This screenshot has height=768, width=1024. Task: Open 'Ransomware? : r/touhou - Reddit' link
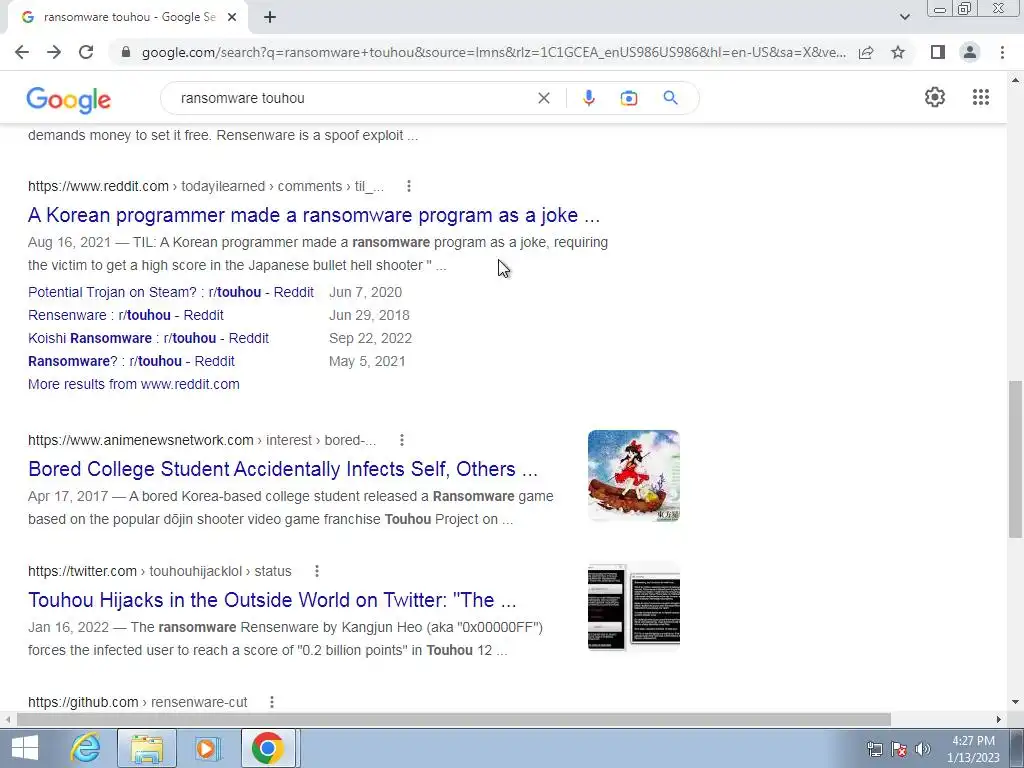131,361
